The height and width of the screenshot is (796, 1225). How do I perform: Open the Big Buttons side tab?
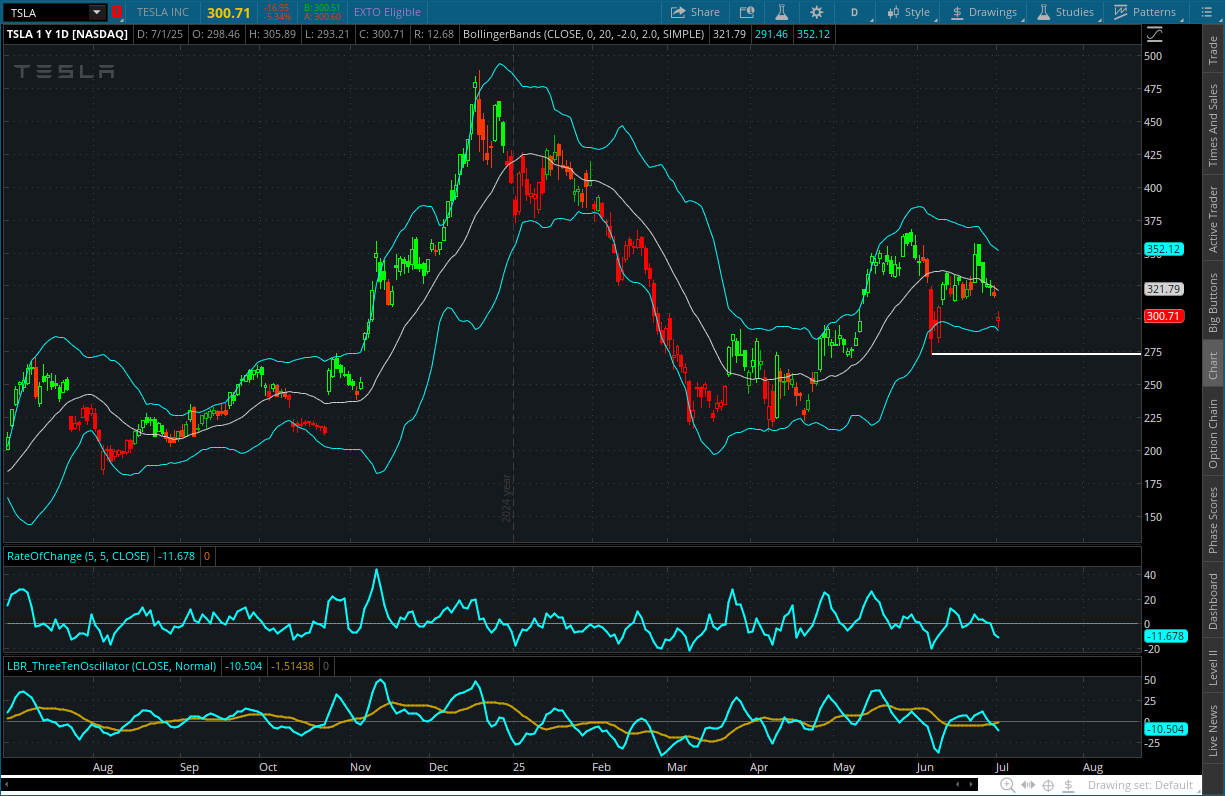pyautogui.click(x=1213, y=302)
